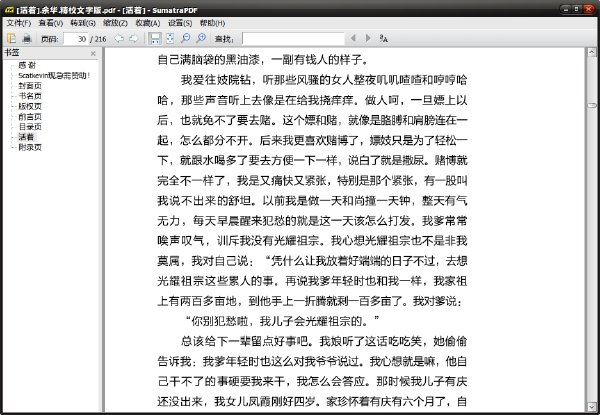Click the Zoom out magnifier icon
This screenshot has width=600, height=415.
click(x=186, y=38)
